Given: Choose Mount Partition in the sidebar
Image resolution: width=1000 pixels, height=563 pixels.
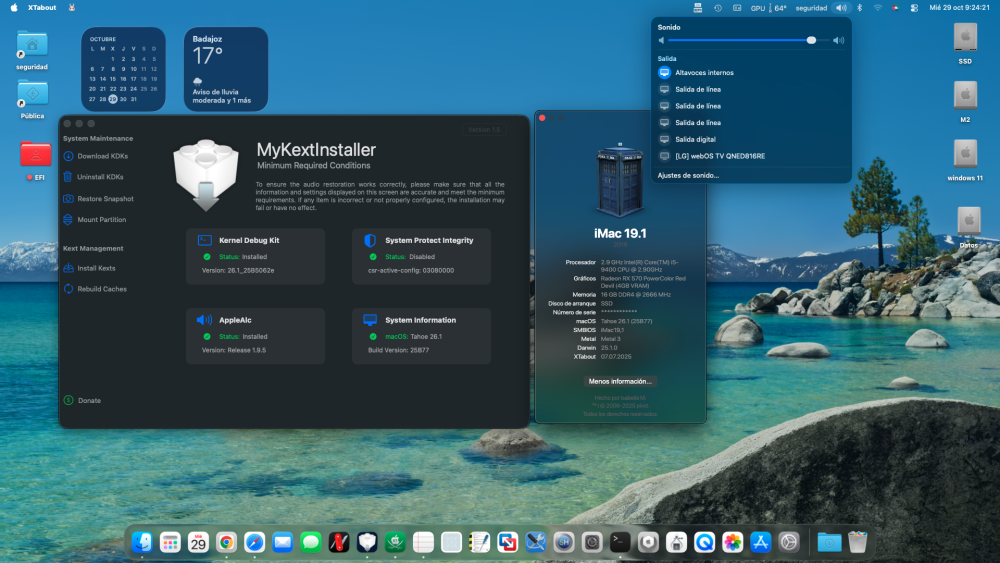Looking at the screenshot, I should click(x=95, y=220).
